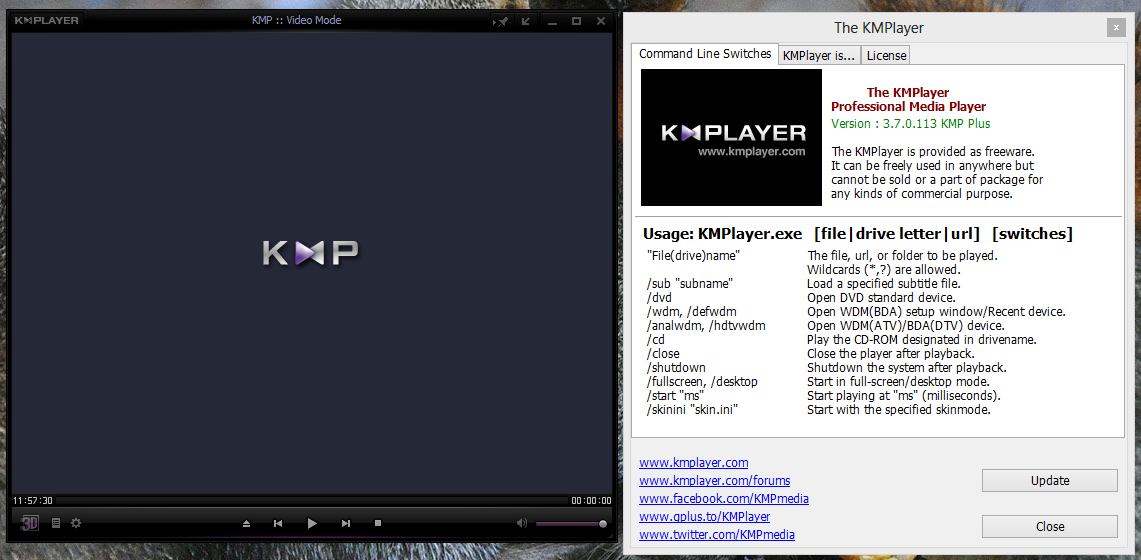Open the gplus.to/KMPlayer link

(x=704, y=516)
